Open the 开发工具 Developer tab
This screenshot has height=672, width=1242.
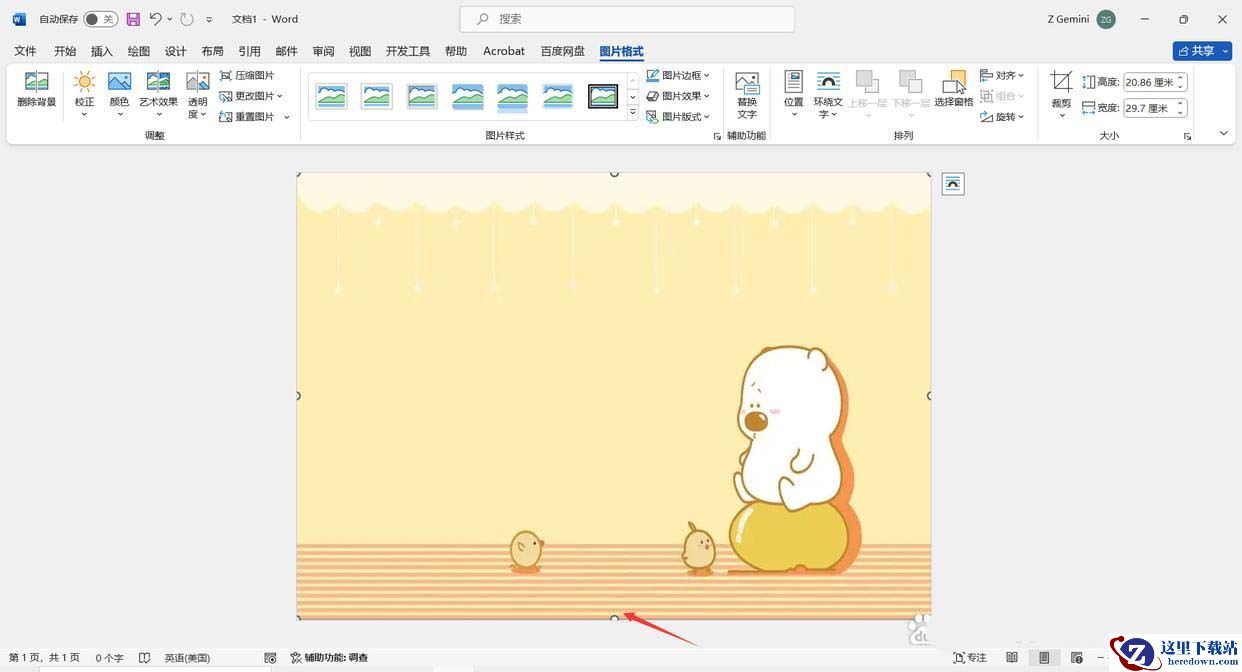pyautogui.click(x=408, y=51)
